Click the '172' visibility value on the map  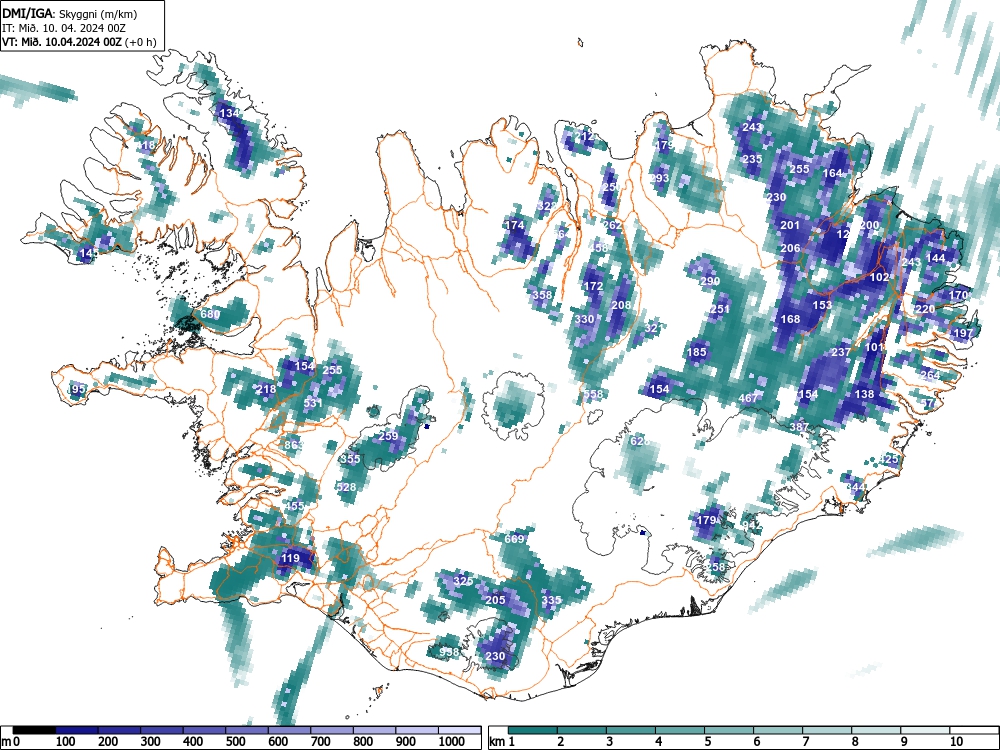coord(593,286)
